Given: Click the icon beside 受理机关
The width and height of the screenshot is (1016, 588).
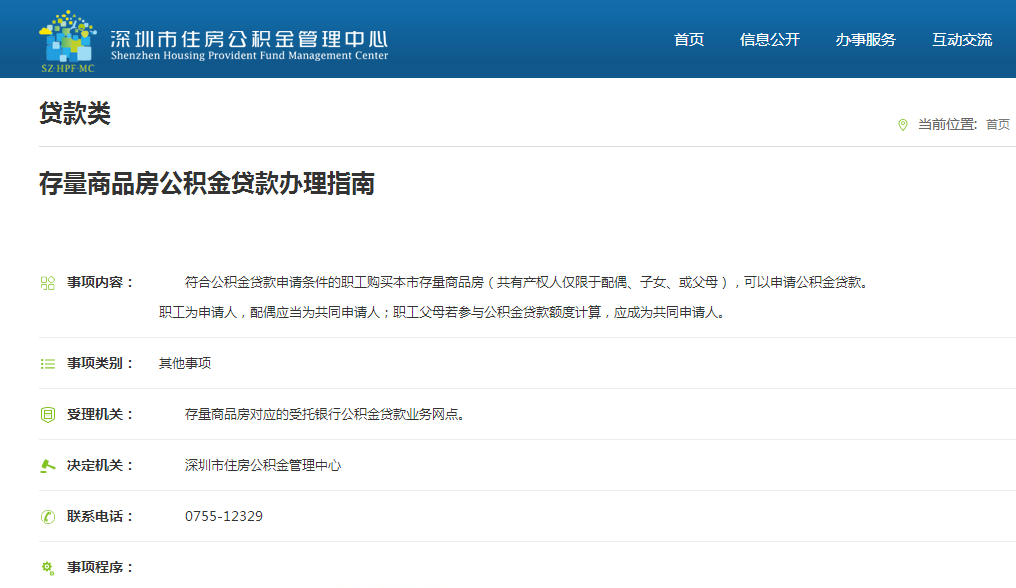Looking at the screenshot, I should click(x=48, y=414).
